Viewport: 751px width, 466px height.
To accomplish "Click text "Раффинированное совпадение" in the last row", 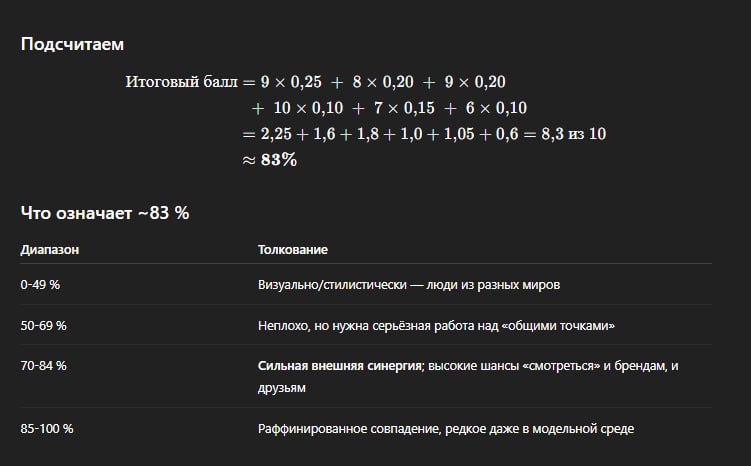I will tap(349, 429).
